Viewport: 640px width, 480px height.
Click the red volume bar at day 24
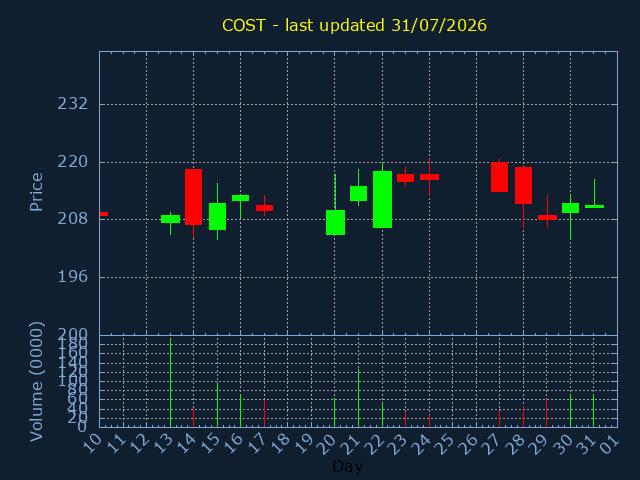429,421
